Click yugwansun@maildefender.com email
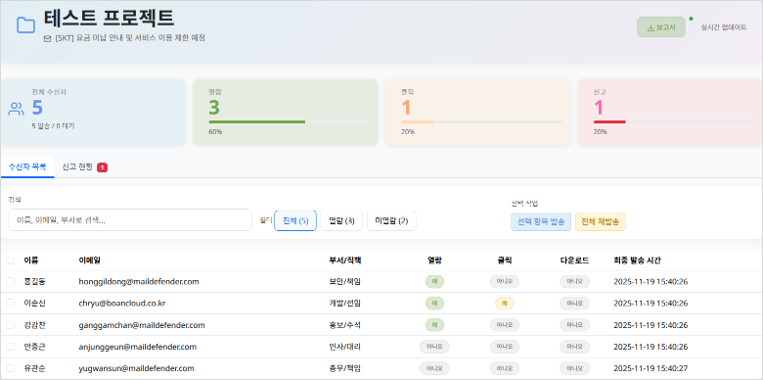 pos(136,368)
